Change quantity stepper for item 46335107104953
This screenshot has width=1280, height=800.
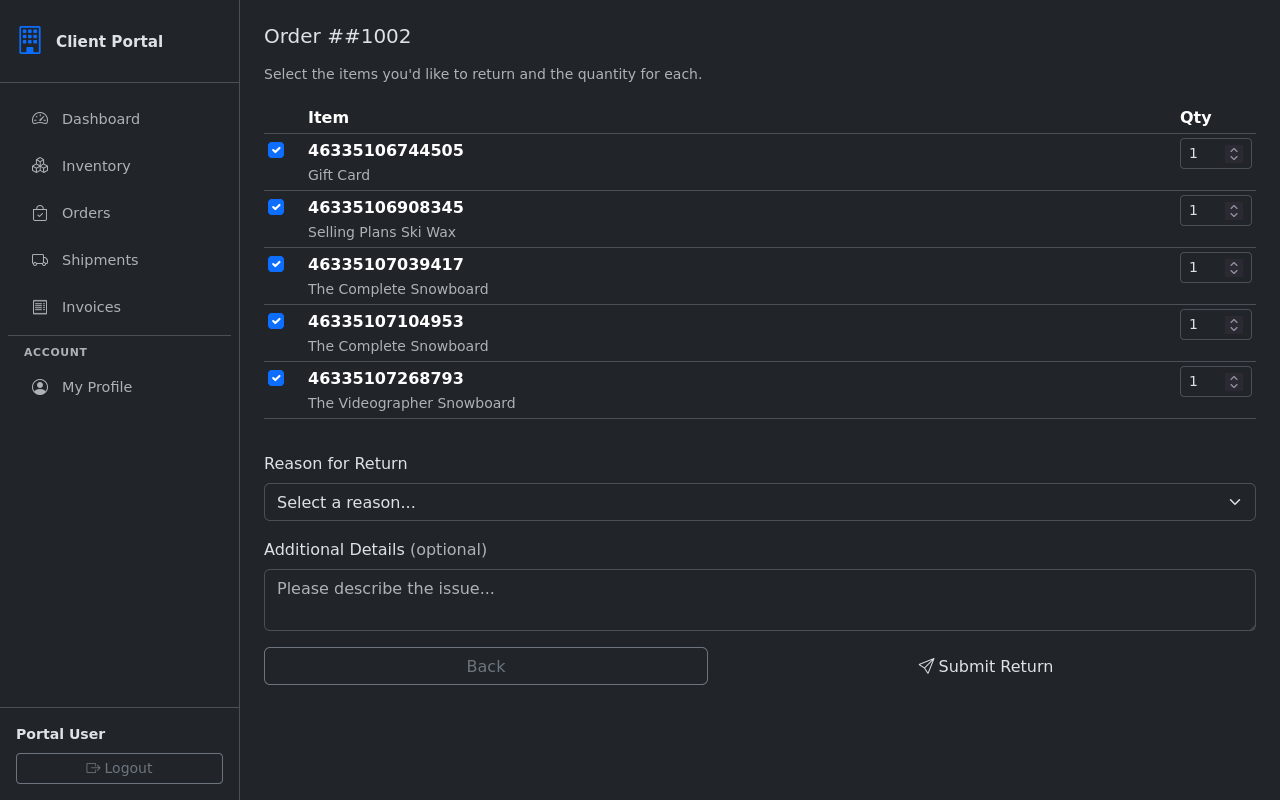pos(1234,325)
